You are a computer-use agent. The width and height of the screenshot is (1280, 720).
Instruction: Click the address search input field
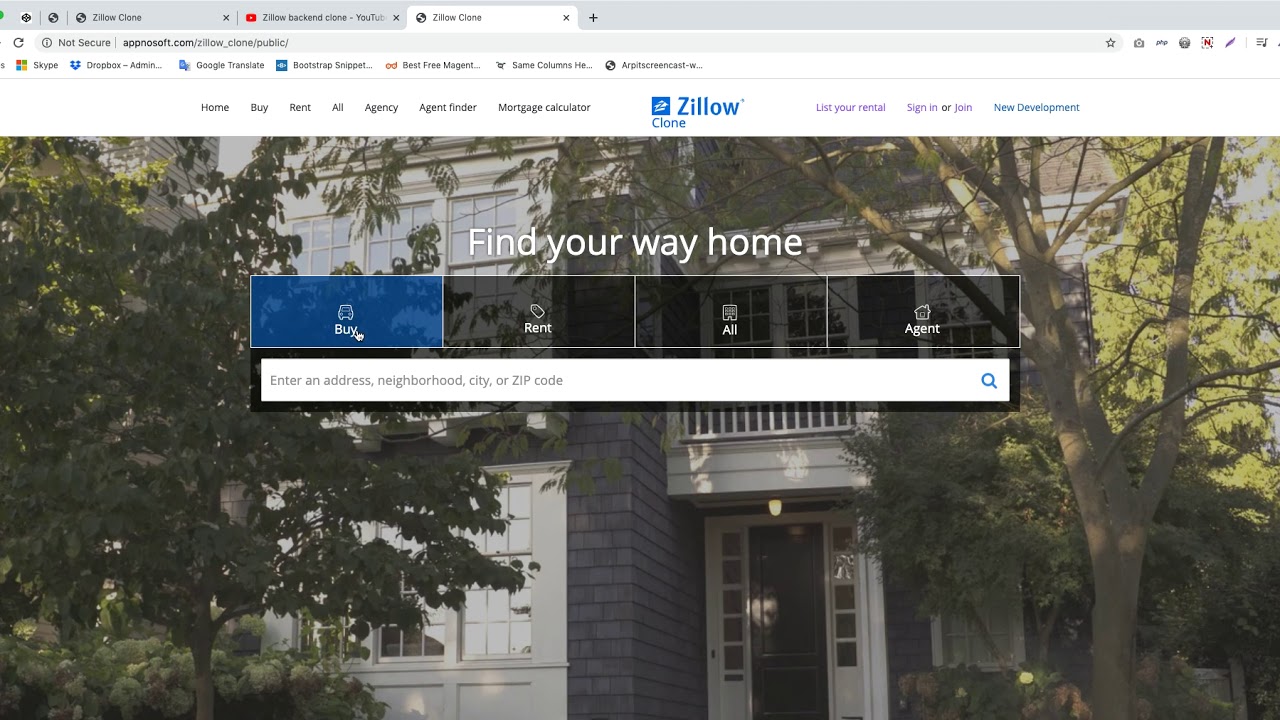point(620,380)
